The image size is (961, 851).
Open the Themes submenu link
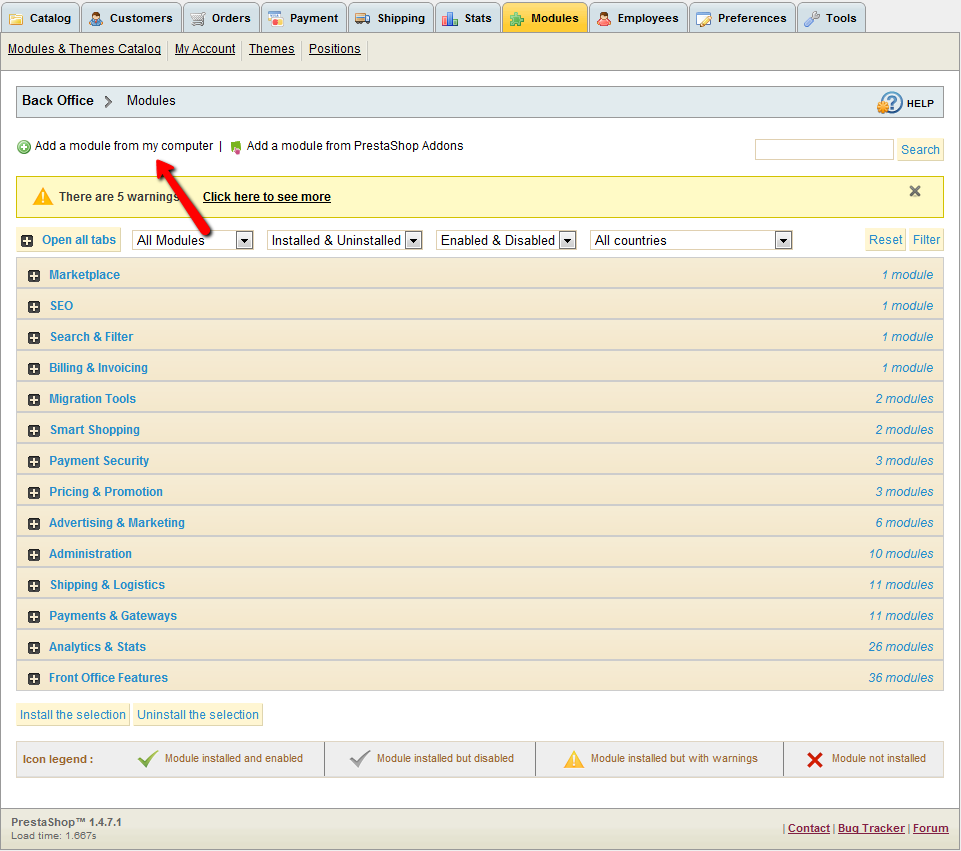[272, 49]
